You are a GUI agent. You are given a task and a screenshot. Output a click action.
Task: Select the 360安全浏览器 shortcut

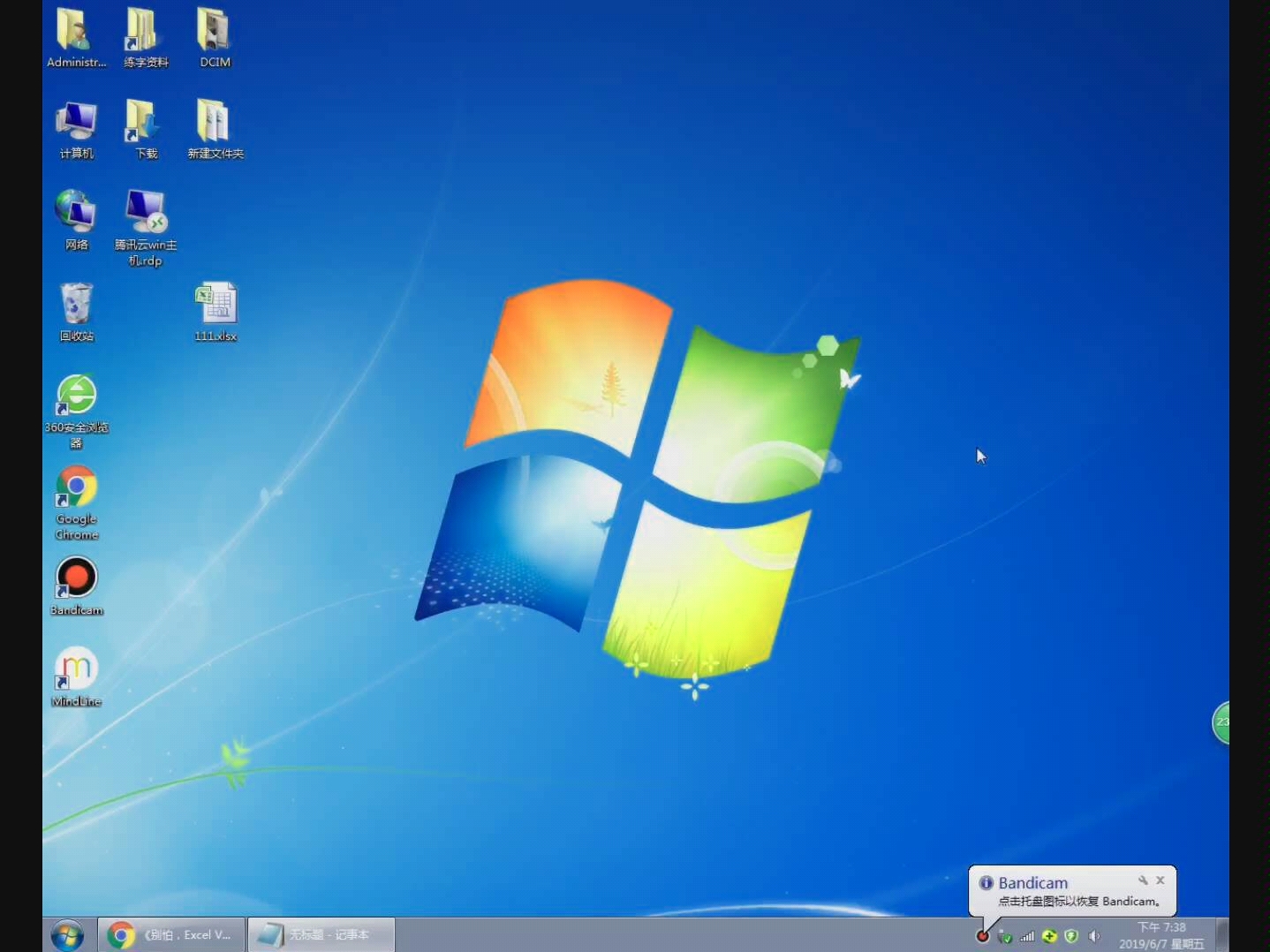(76, 411)
